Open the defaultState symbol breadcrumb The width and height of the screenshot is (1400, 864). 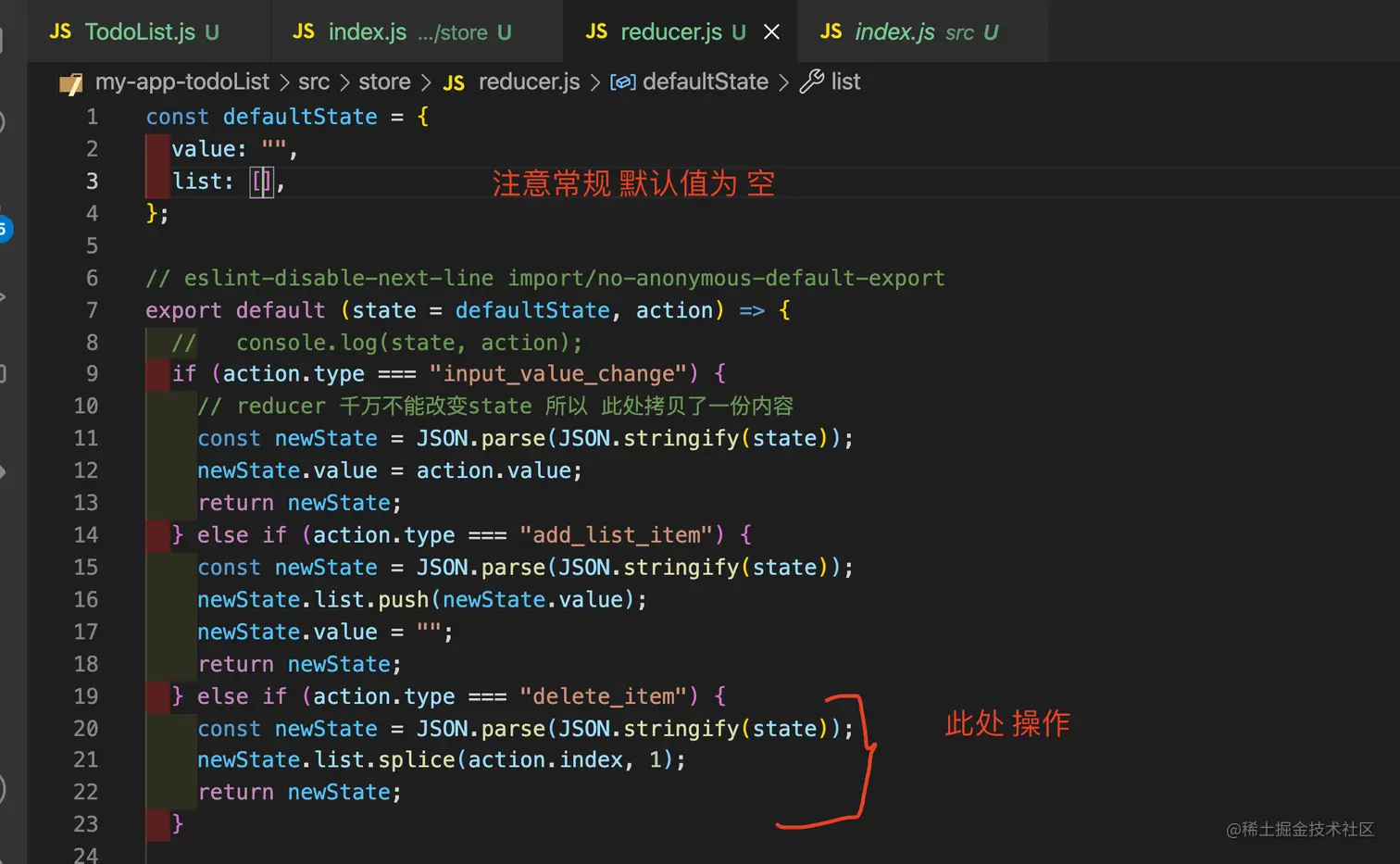[x=705, y=81]
